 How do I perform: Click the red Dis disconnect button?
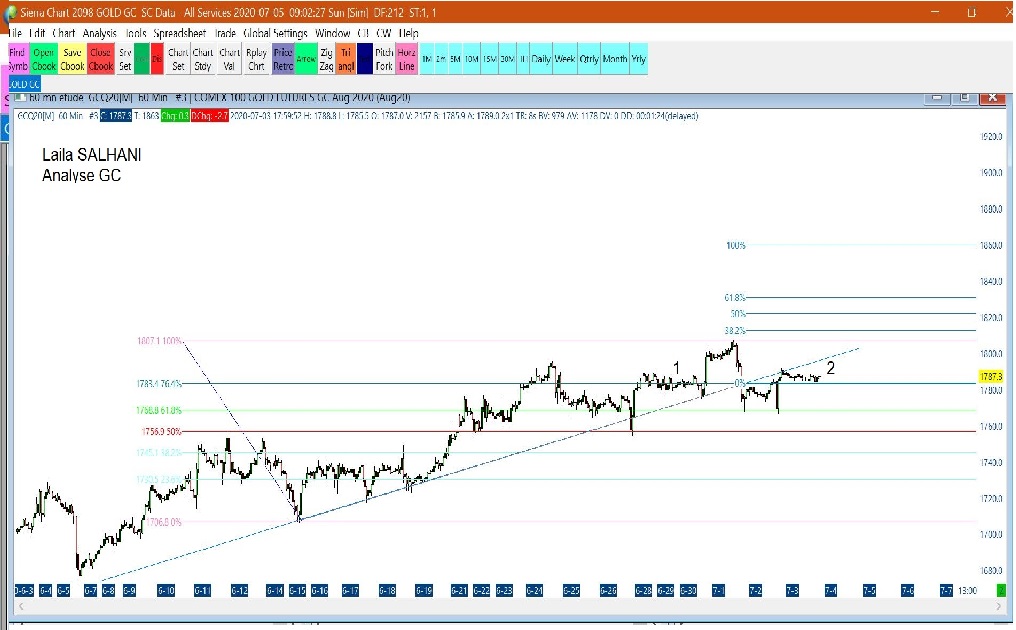pos(157,59)
